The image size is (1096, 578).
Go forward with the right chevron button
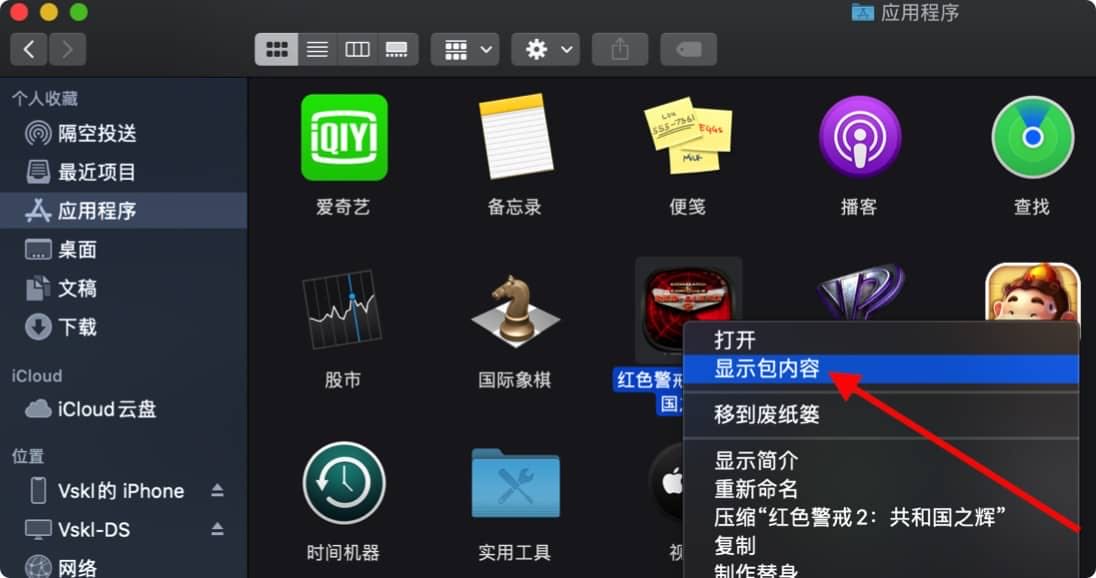coord(67,50)
